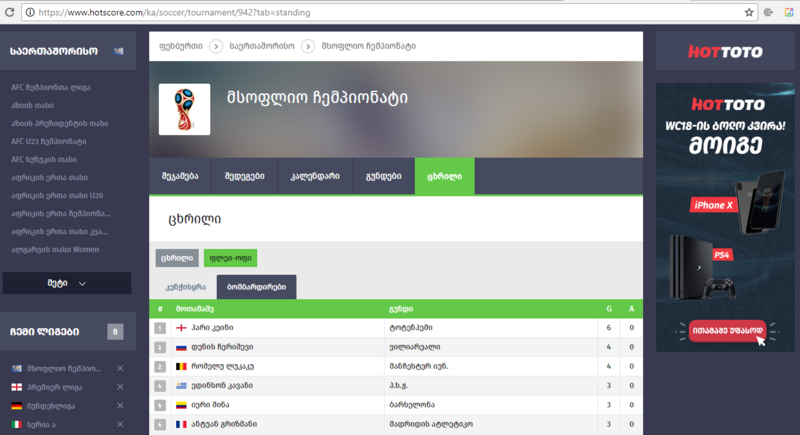Click team name ტოტენჰემი
The image size is (800, 435).
(x=411, y=328)
